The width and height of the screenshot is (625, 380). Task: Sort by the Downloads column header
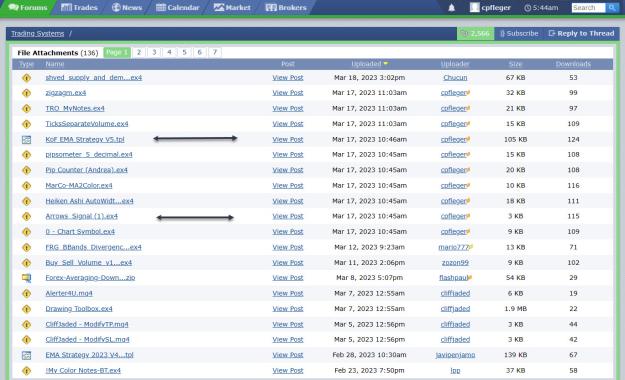tap(573, 64)
